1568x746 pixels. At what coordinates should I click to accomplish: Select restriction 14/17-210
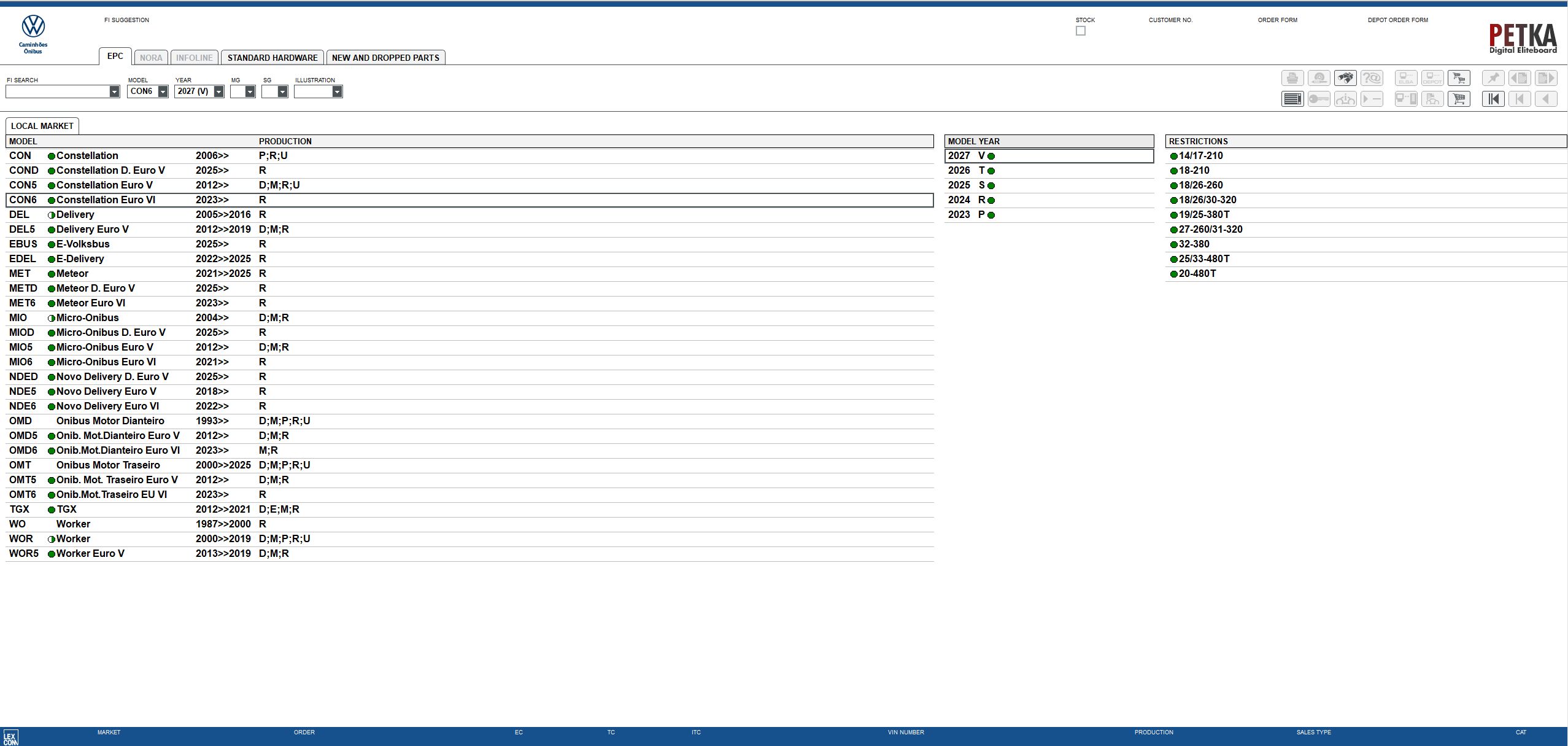1366,156
